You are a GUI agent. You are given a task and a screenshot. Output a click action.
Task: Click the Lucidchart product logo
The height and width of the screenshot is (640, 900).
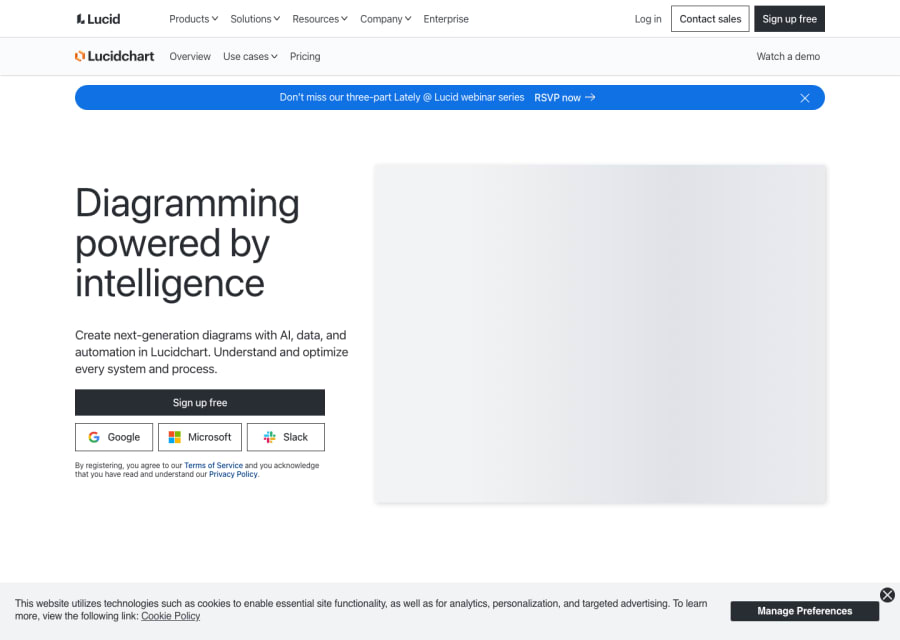(x=115, y=56)
